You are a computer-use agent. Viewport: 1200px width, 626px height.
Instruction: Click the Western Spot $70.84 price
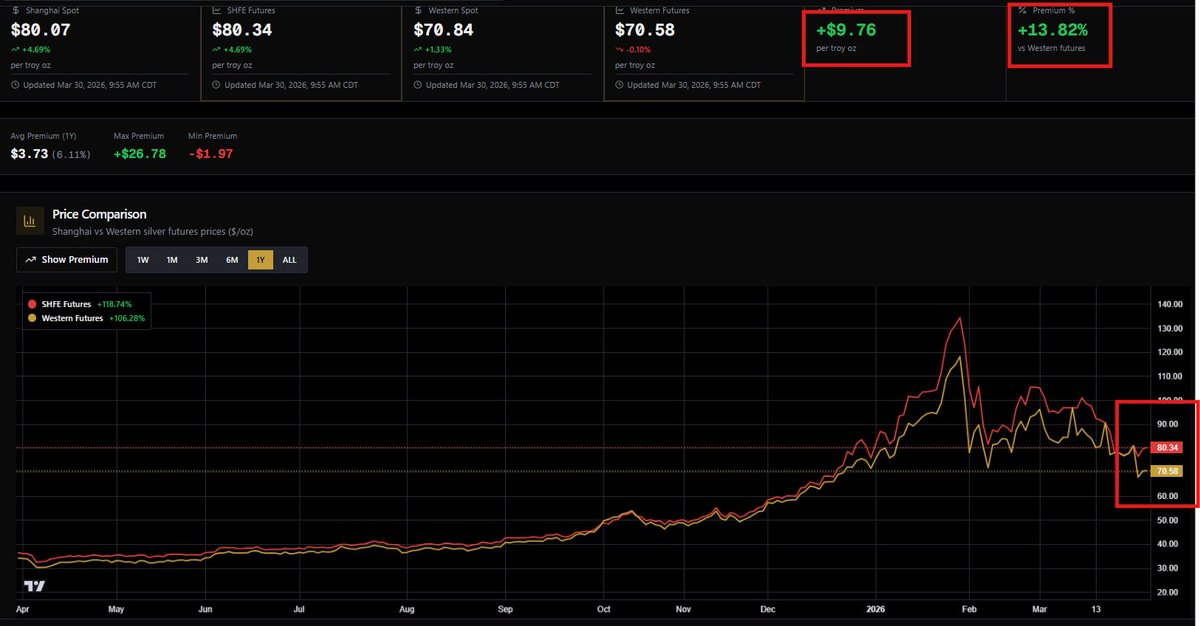click(x=444, y=30)
